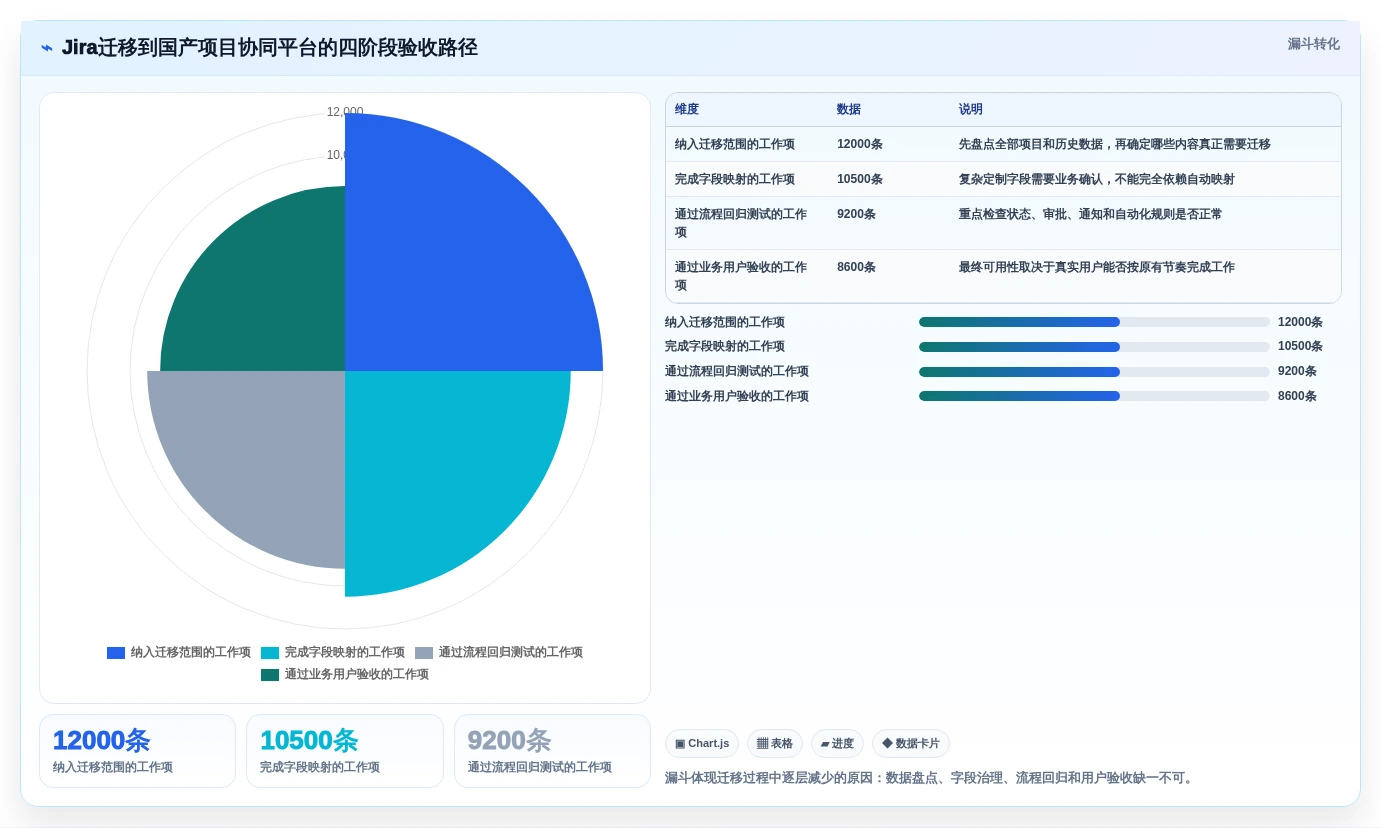This screenshot has width=1381, height=828.
Task: Click progress value label 12000条
Action: 1300,322
